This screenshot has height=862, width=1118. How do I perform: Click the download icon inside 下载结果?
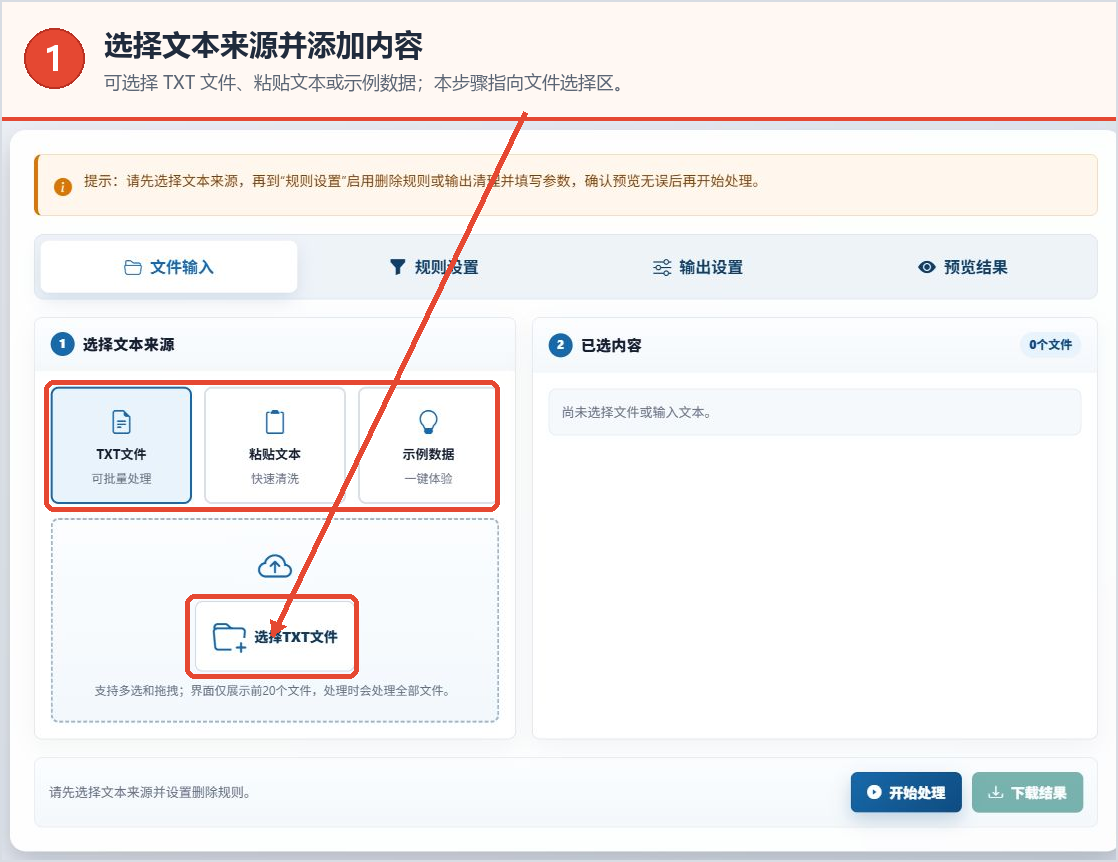[x=995, y=792]
